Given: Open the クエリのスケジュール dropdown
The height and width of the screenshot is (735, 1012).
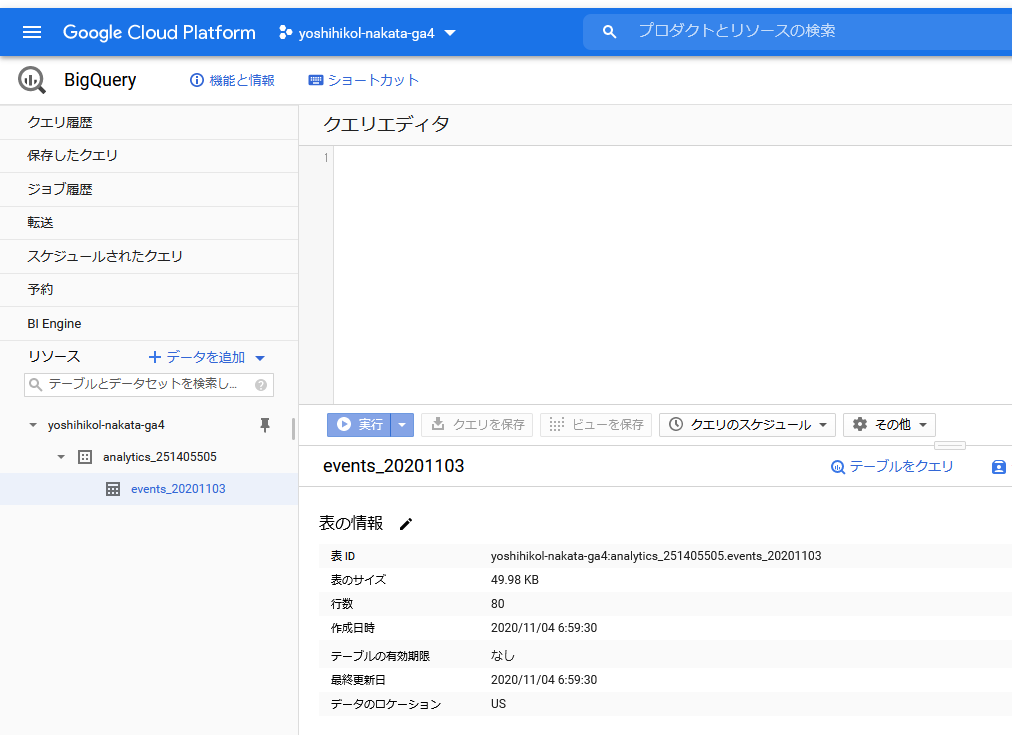Looking at the screenshot, I should coord(823,425).
